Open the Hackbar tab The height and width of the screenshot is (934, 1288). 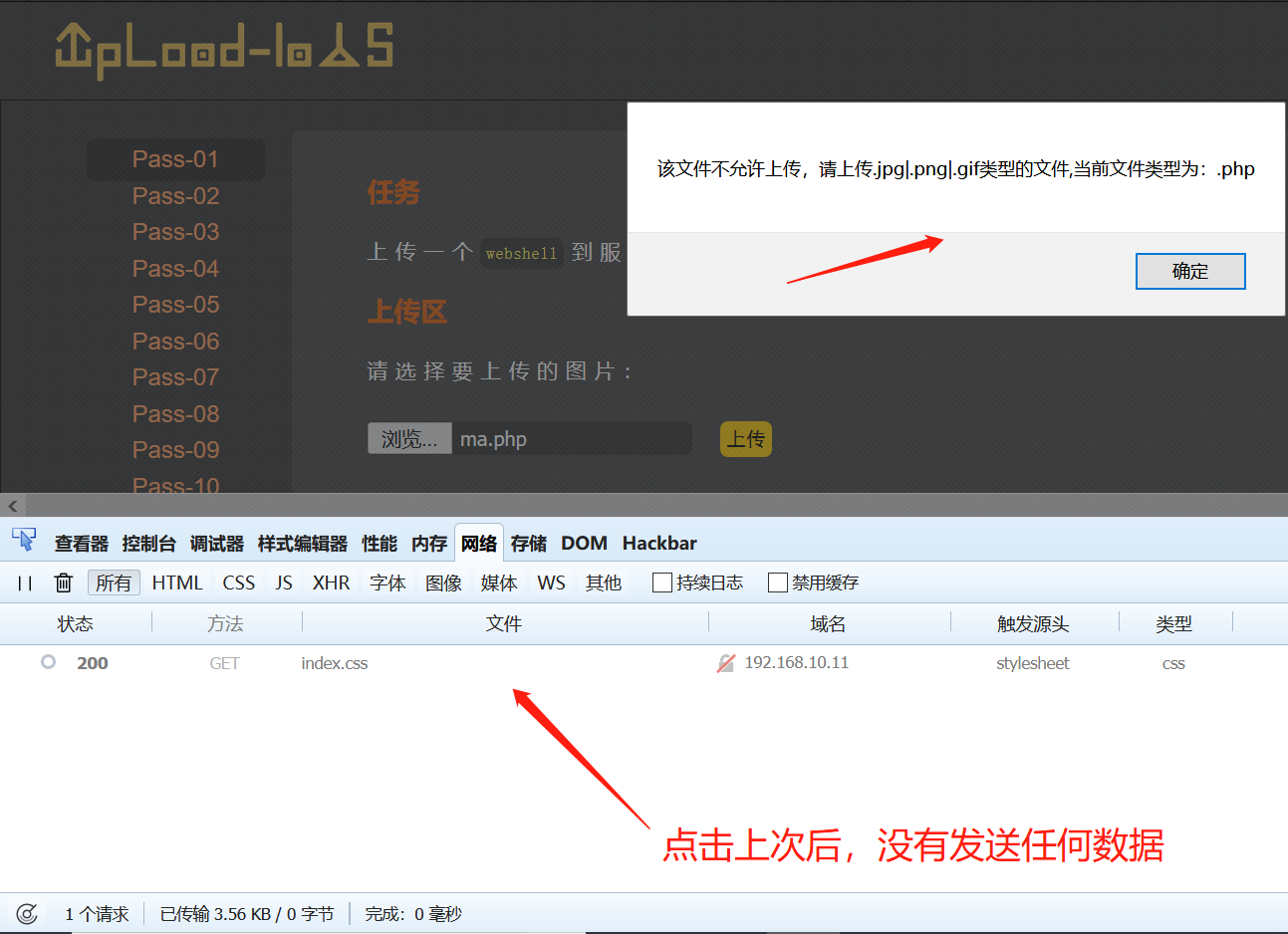(x=659, y=544)
